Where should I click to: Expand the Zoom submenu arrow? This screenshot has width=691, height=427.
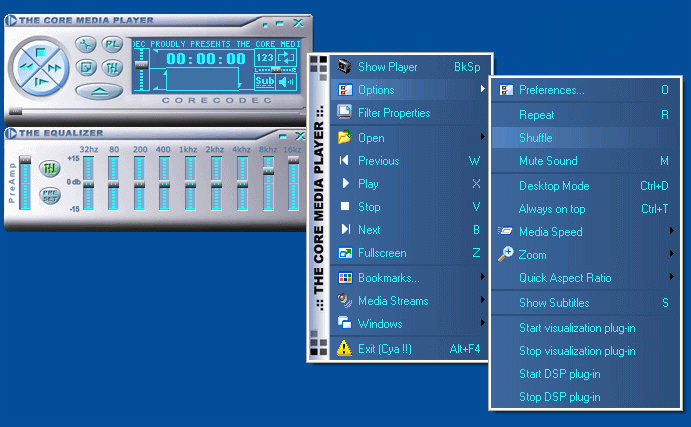[x=672, y=253]
